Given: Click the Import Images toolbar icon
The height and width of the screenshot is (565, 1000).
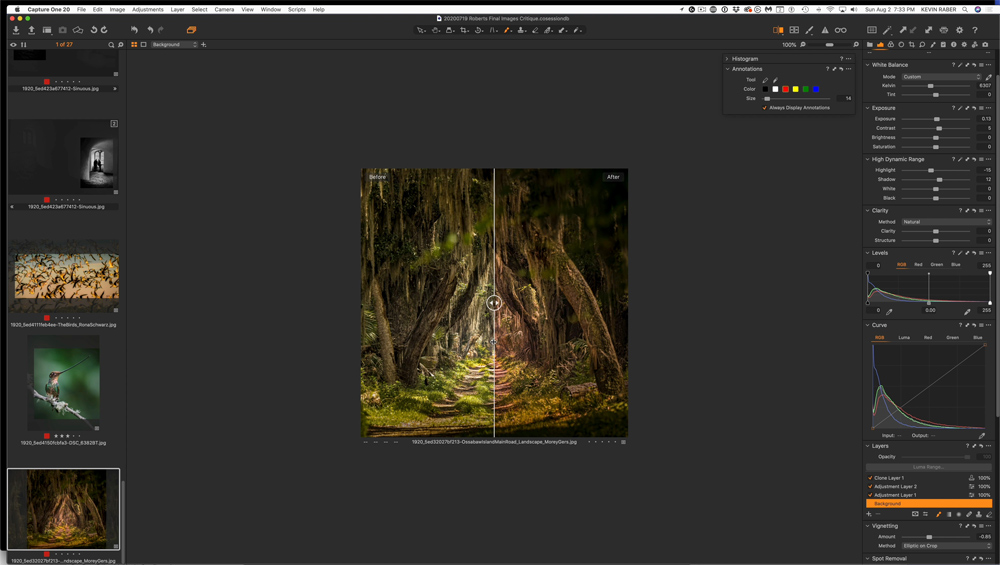Looking at the screenshot, I should point(16,30).
